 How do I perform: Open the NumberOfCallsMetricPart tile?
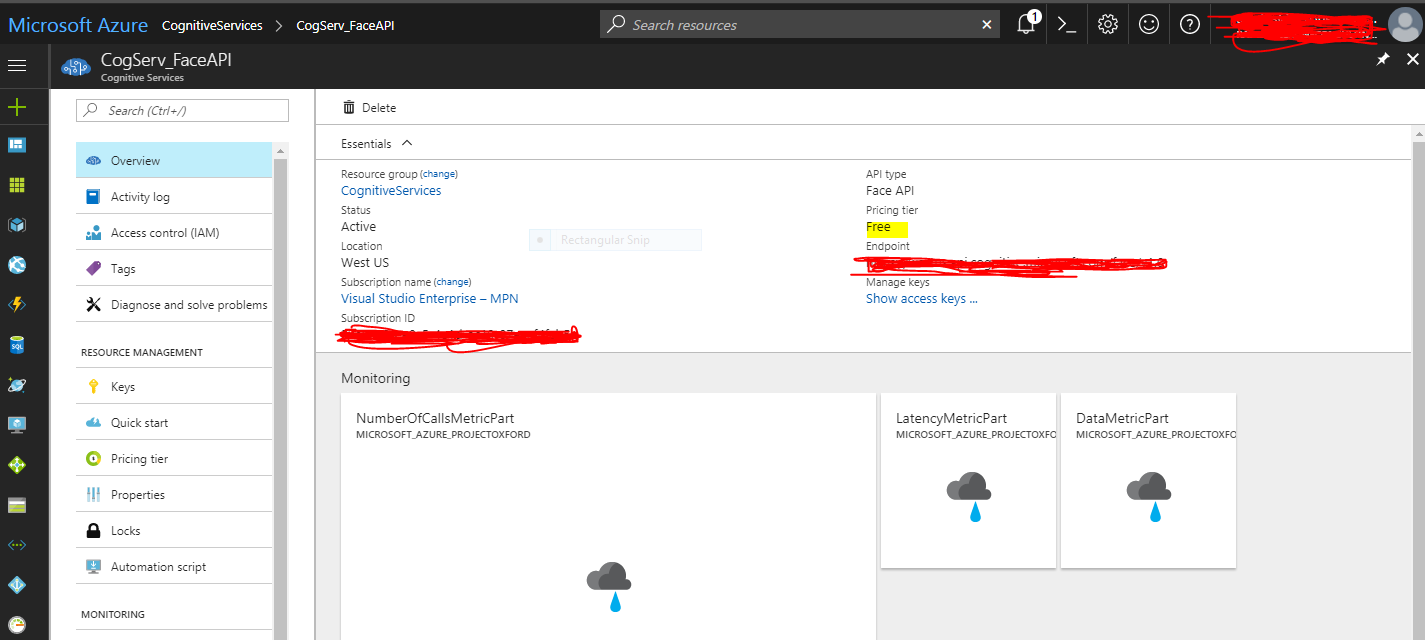[x=608, y=516]
